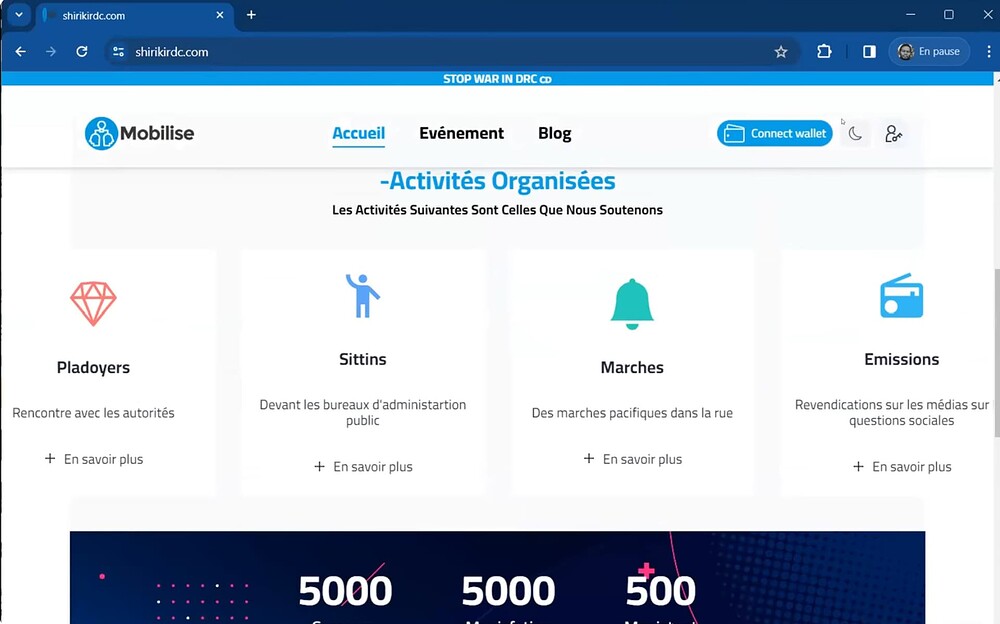Click the Connect wallet button
Image resolution: width=1000 pixels, height=624 pixels.
pos(775,133)
